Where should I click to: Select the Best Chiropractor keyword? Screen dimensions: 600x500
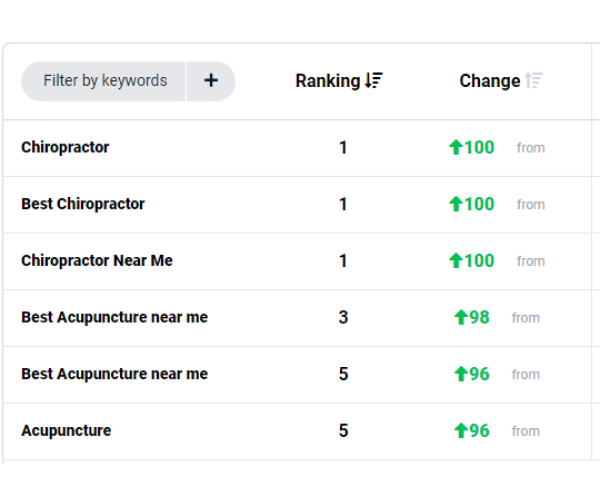(83, 204)
